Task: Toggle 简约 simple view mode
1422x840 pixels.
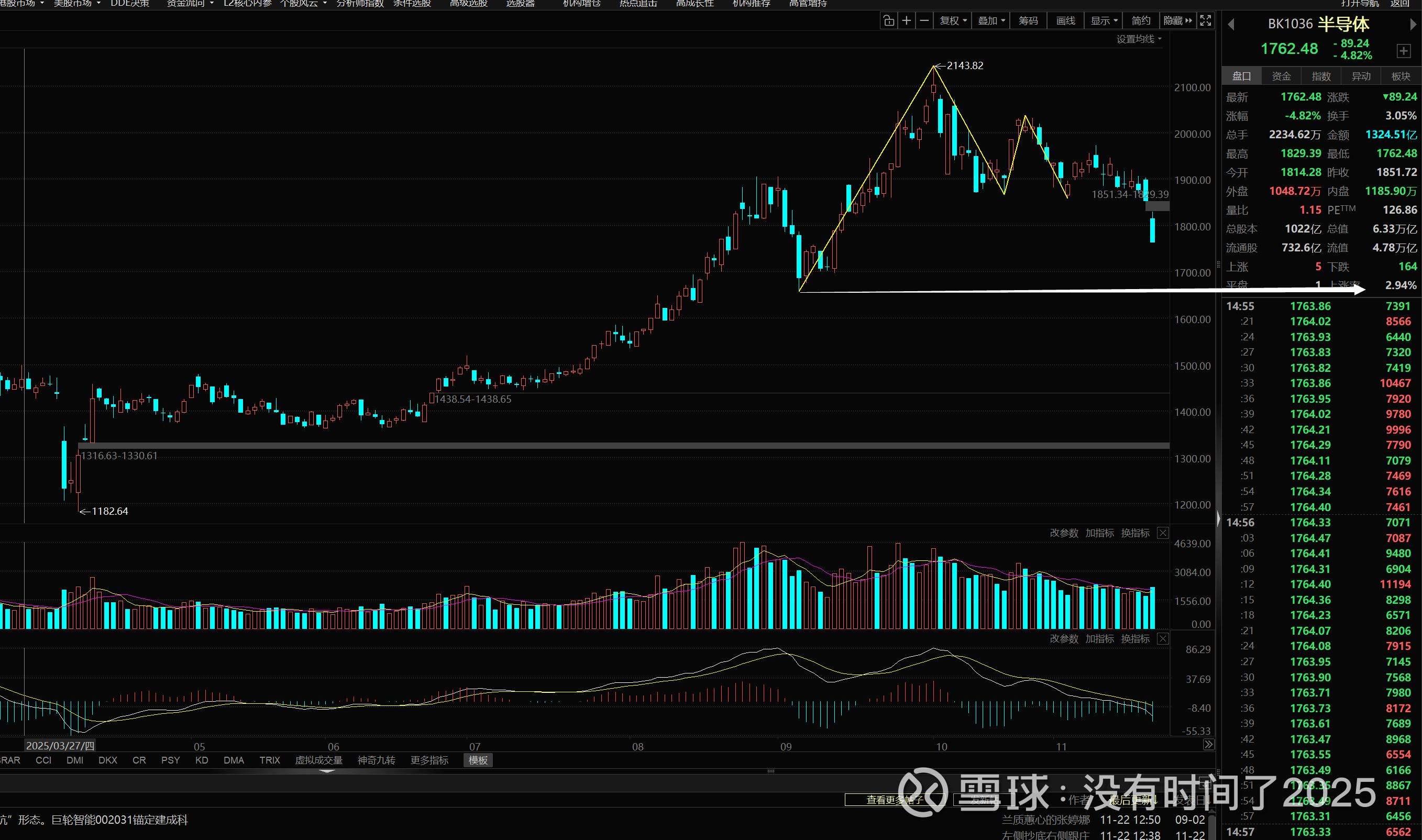Action: [x=1141, y=21]
